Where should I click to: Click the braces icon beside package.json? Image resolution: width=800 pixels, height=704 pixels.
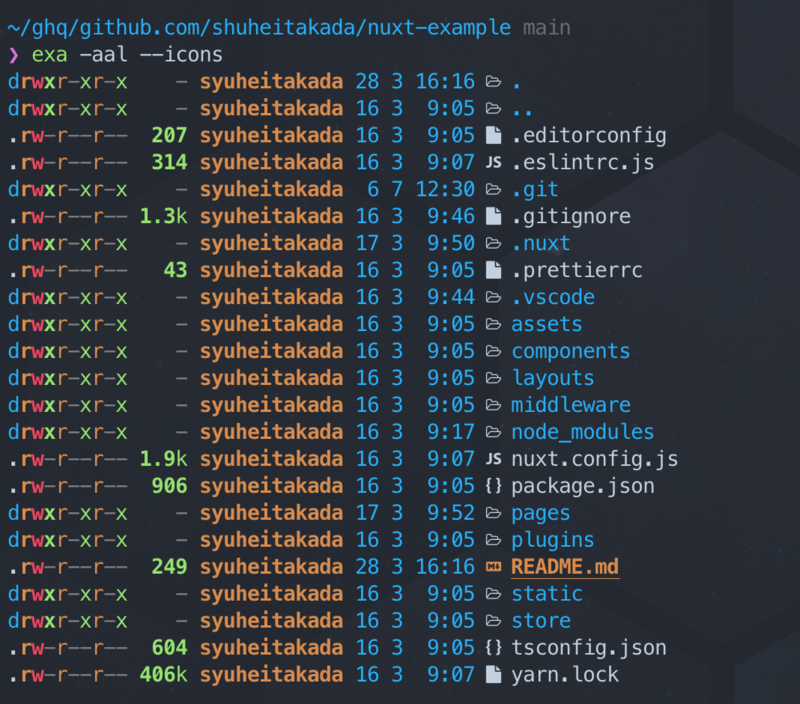tap(493, 486)
